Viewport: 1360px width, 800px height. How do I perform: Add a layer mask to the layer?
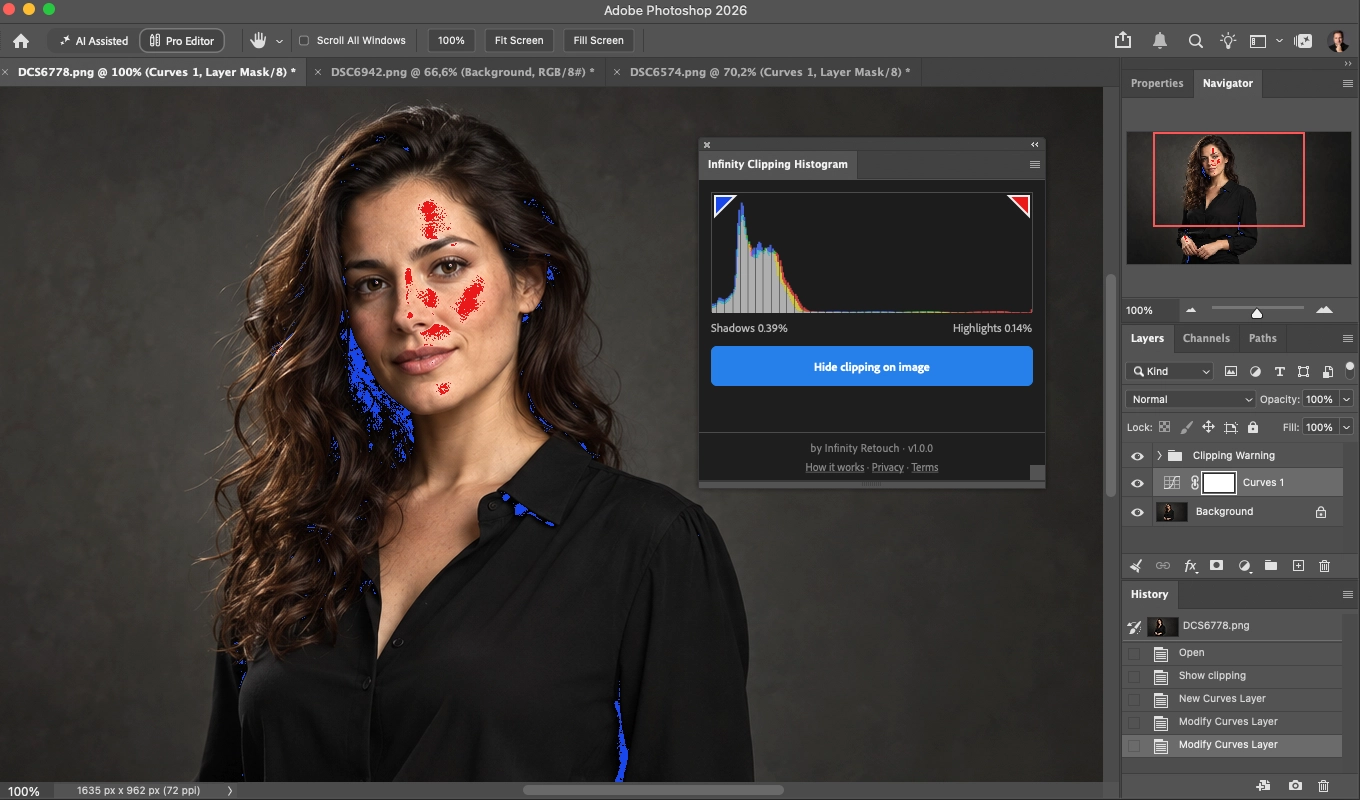pyautogui.click(x=1217, y=566)
